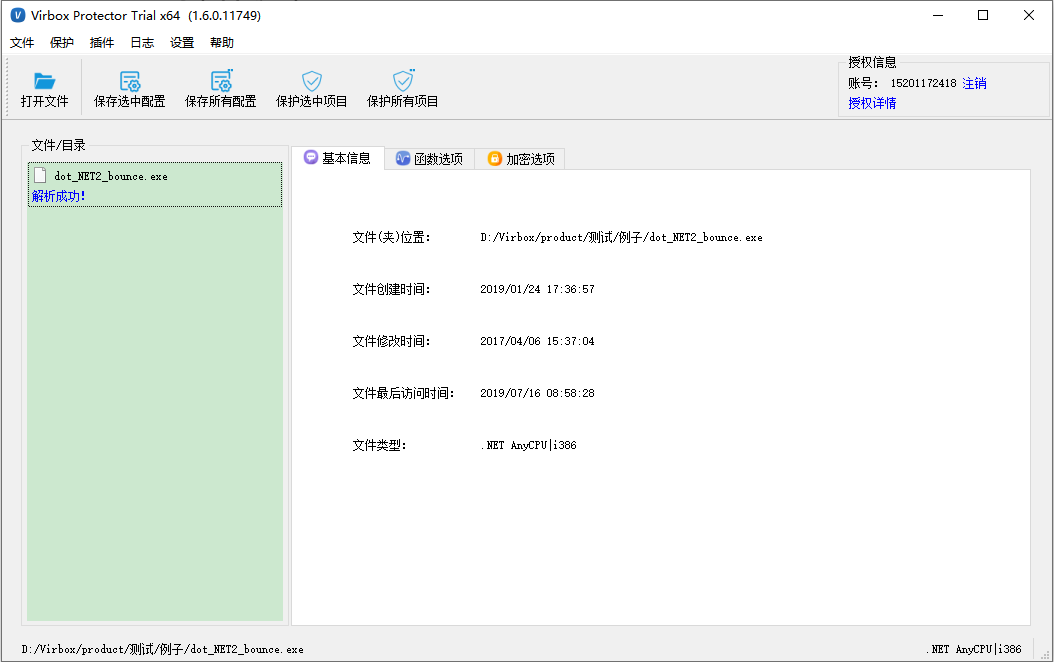
Task: Switch to the 函数选项 tab
Action: (x=430, y=159)
